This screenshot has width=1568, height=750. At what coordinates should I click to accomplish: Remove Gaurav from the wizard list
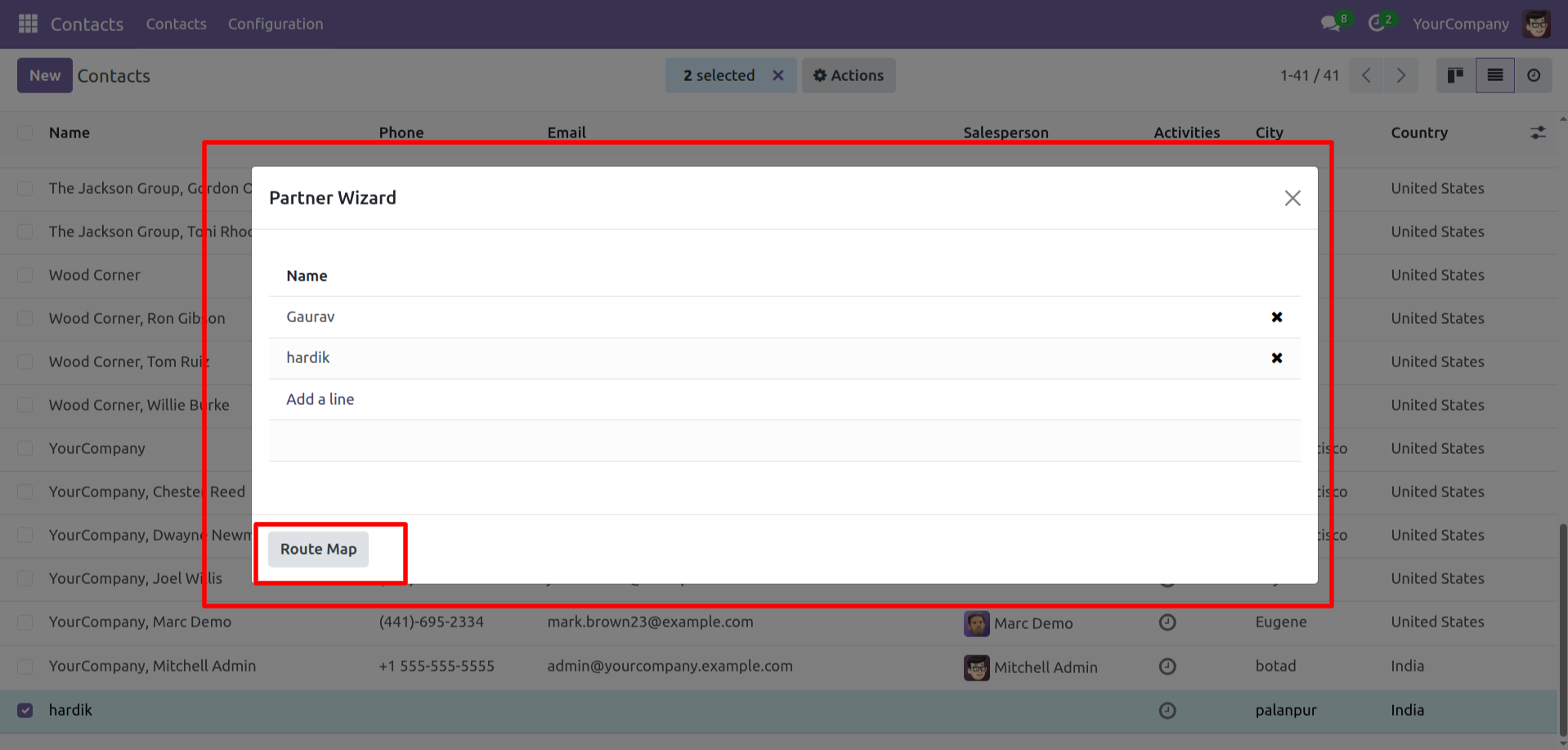pos(1277,317)
